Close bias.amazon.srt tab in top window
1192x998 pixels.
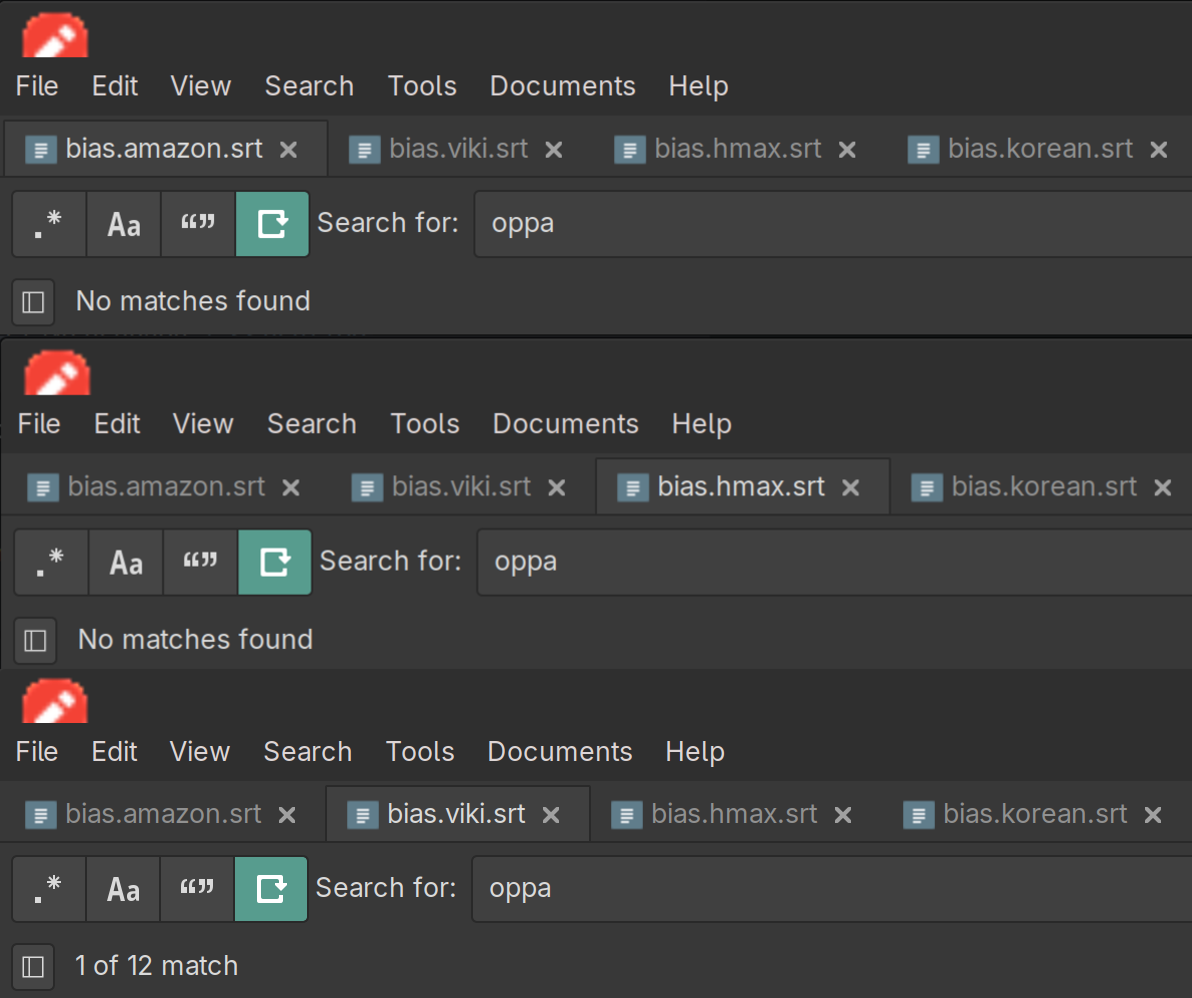288,150
